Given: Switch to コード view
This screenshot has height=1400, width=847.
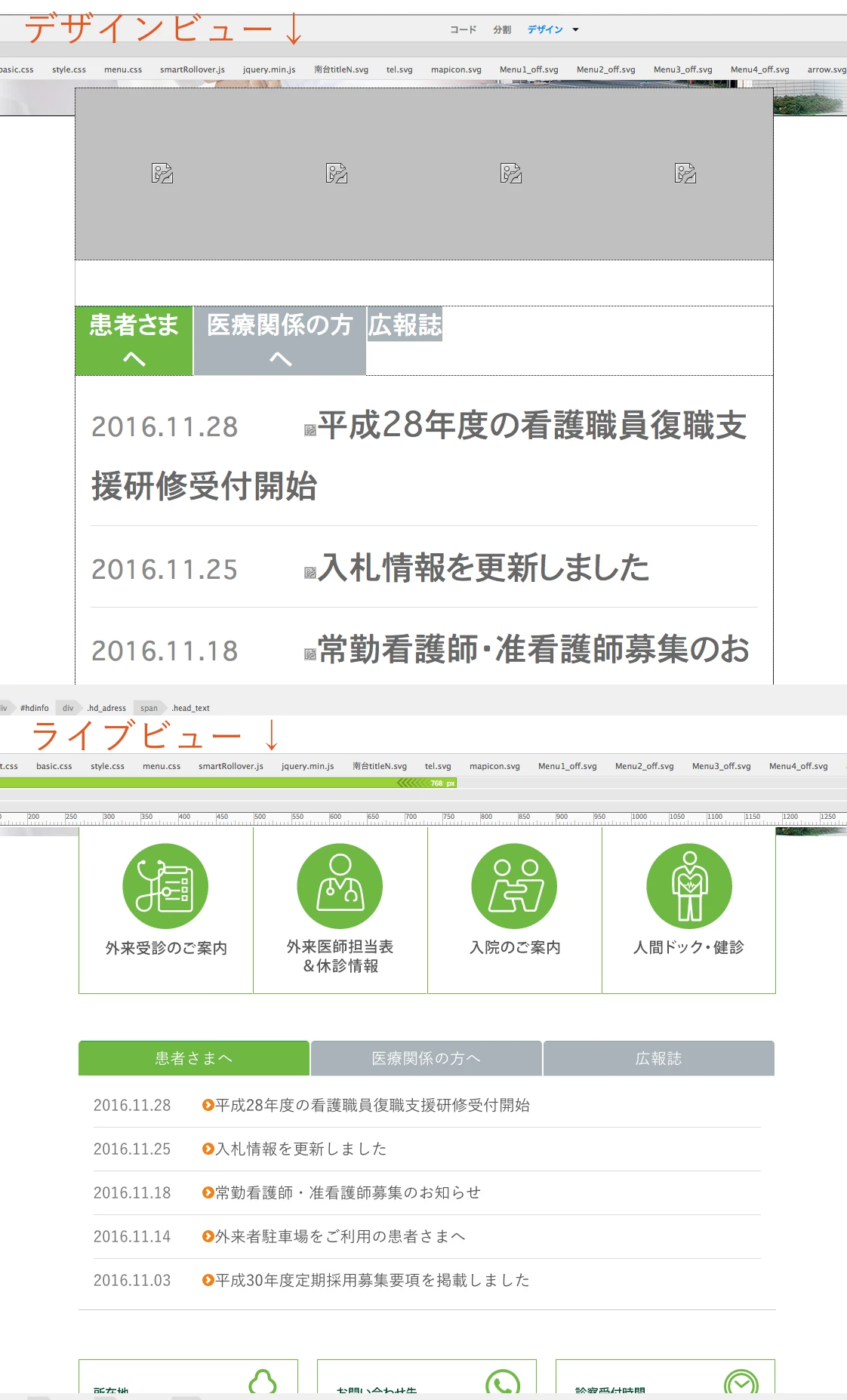Looking at the screenshot, I should tap(463, 30).
